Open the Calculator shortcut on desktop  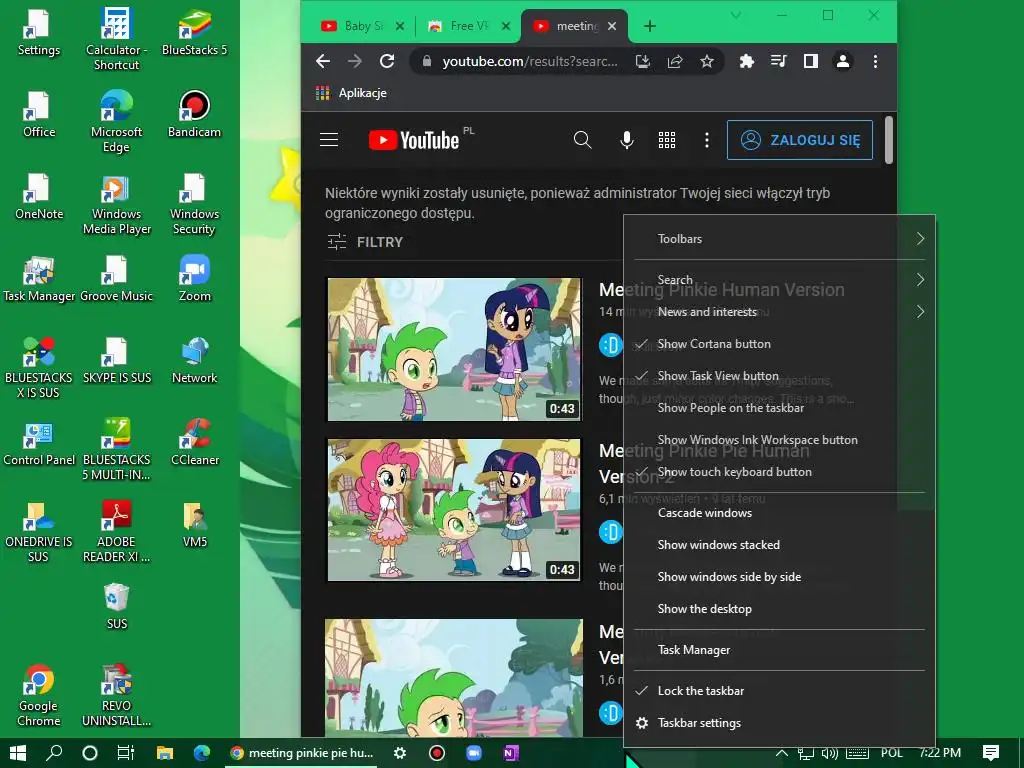(116, 39)
